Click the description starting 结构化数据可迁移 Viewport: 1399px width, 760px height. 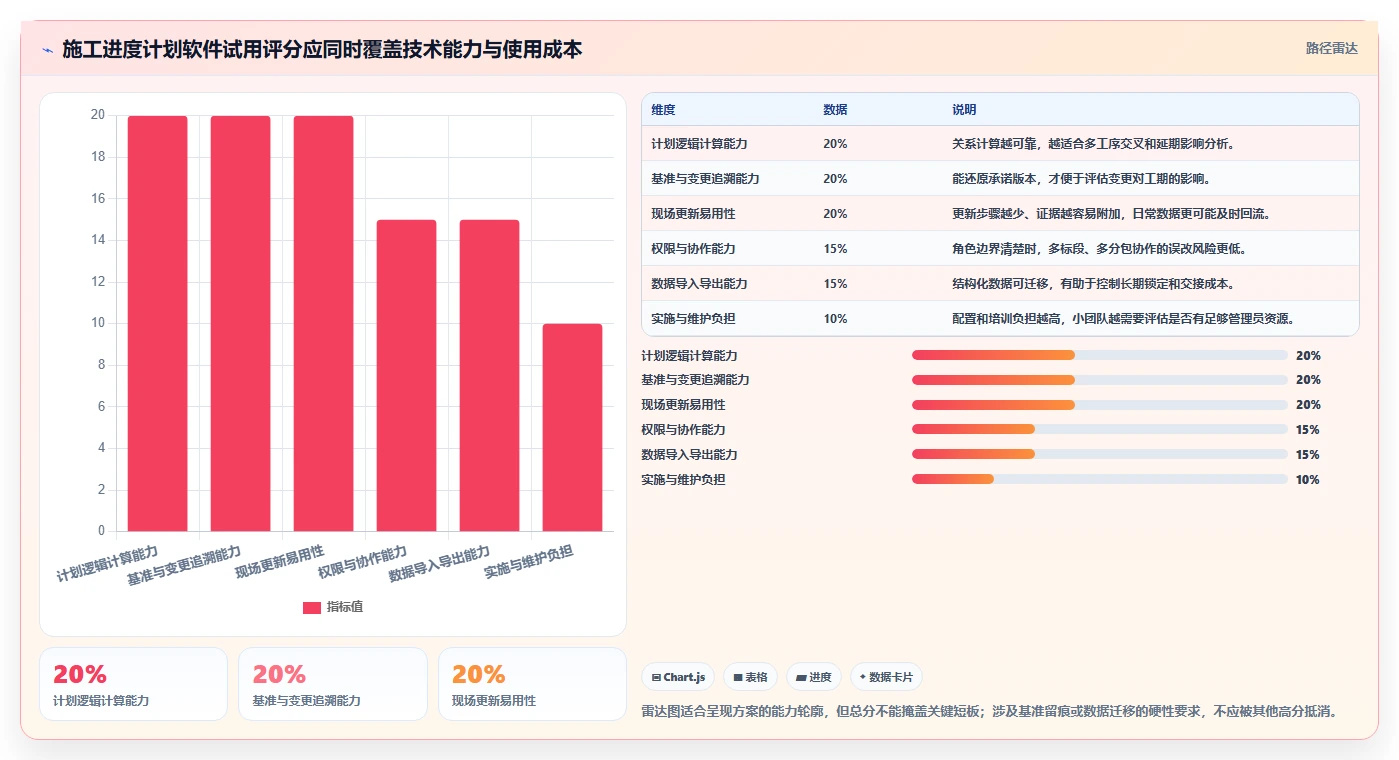point(1093,283)
